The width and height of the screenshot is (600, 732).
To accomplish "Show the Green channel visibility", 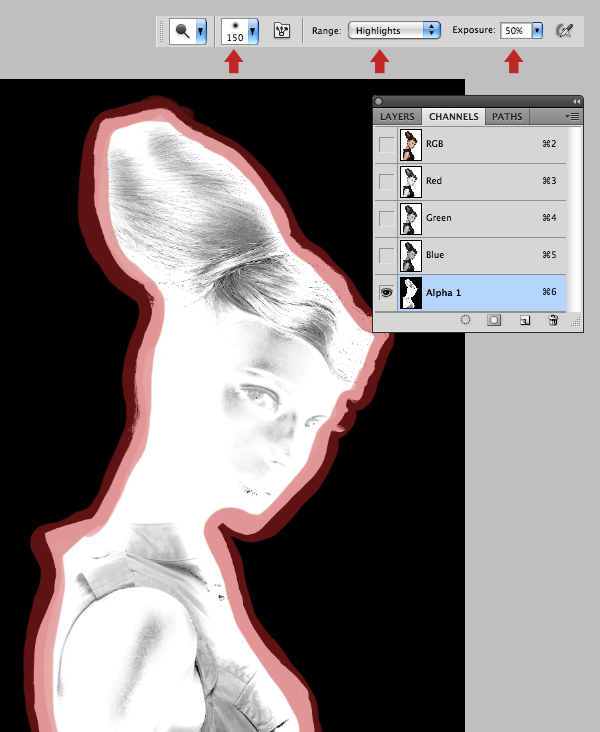I will point(386,218).
